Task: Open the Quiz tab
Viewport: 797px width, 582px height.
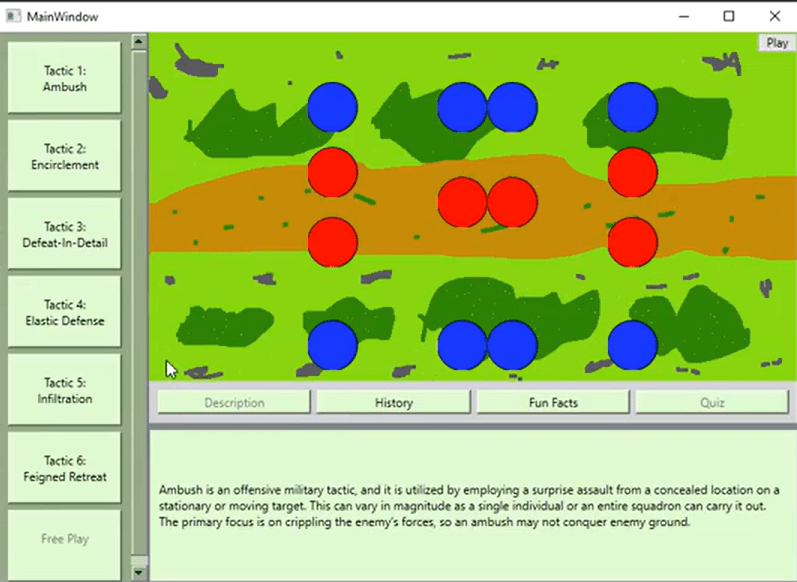Action: click(712, 403)
